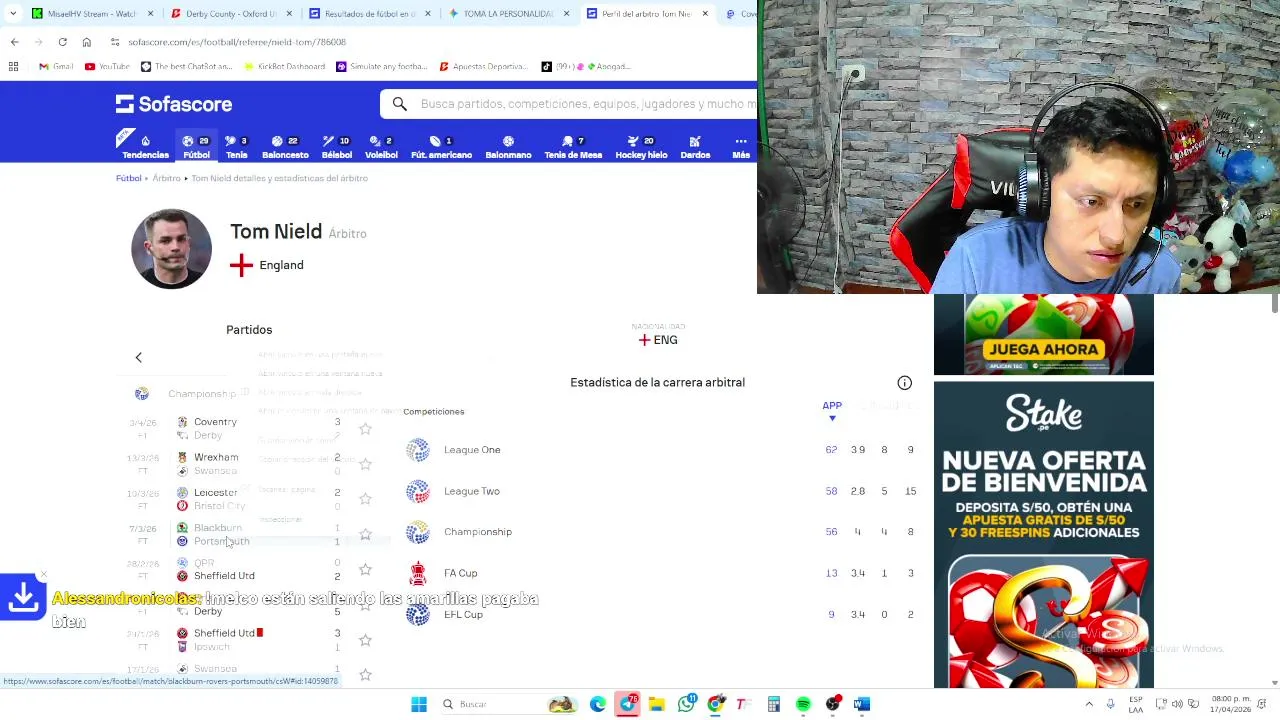Open the KickBot Dashboard bookmark

click(284, 66)
